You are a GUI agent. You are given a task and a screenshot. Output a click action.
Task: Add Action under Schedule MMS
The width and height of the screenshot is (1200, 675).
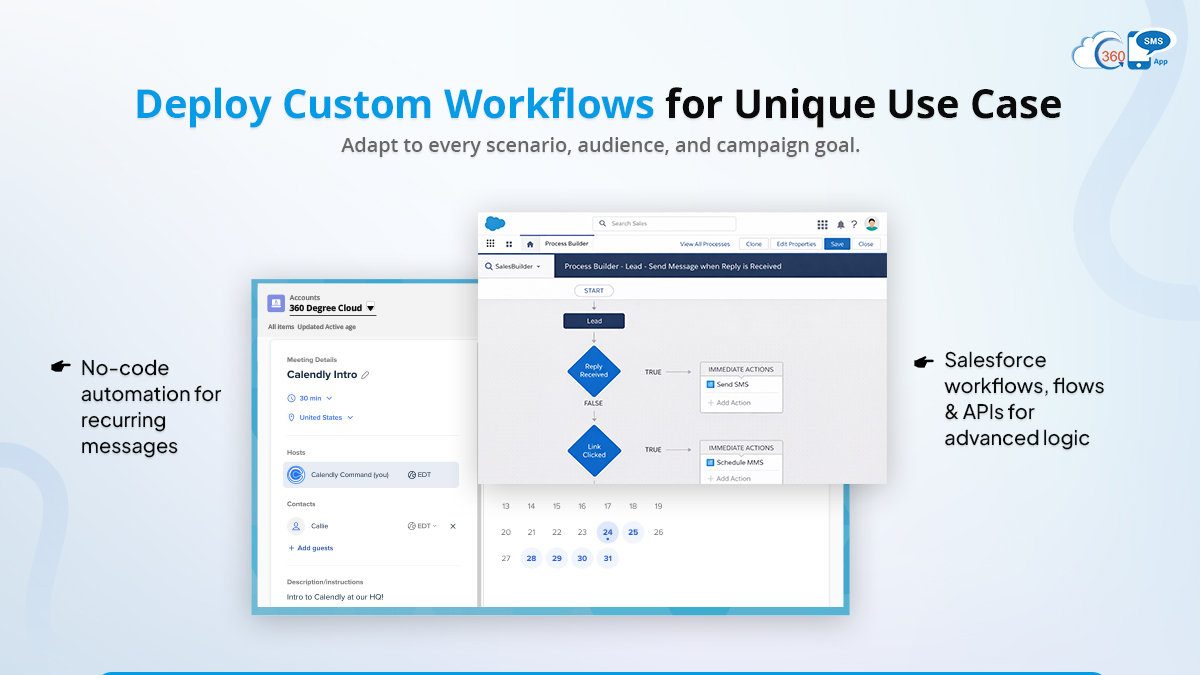[729, 478]
